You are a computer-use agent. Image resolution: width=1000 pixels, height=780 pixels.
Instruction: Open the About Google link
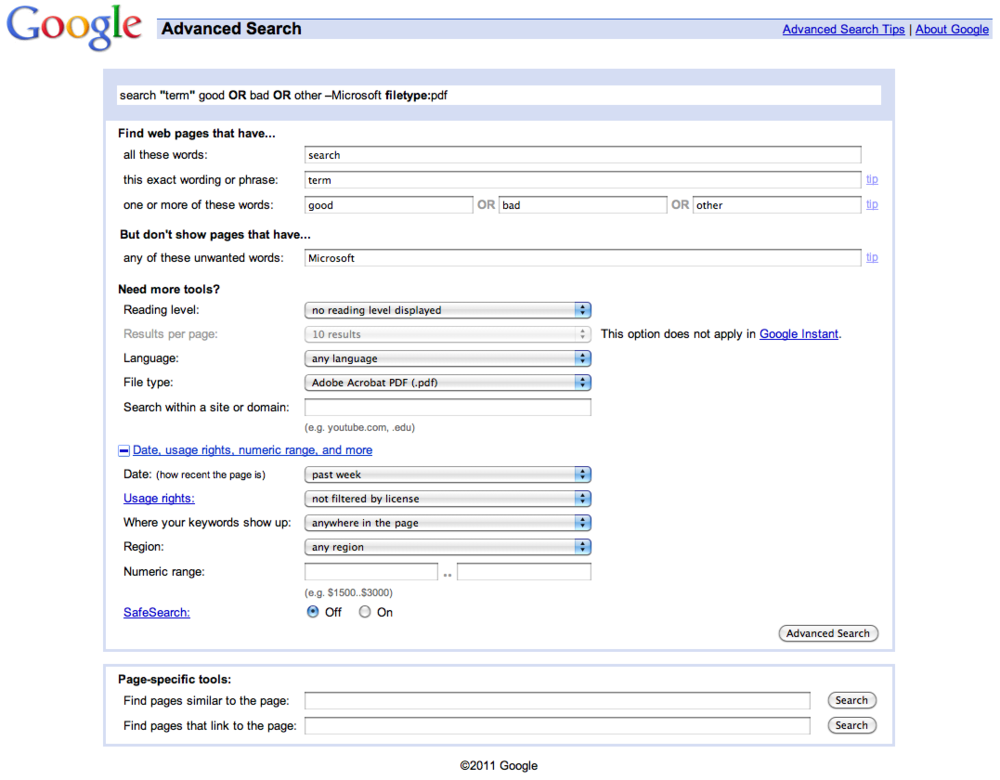click(x=951, y=29)
